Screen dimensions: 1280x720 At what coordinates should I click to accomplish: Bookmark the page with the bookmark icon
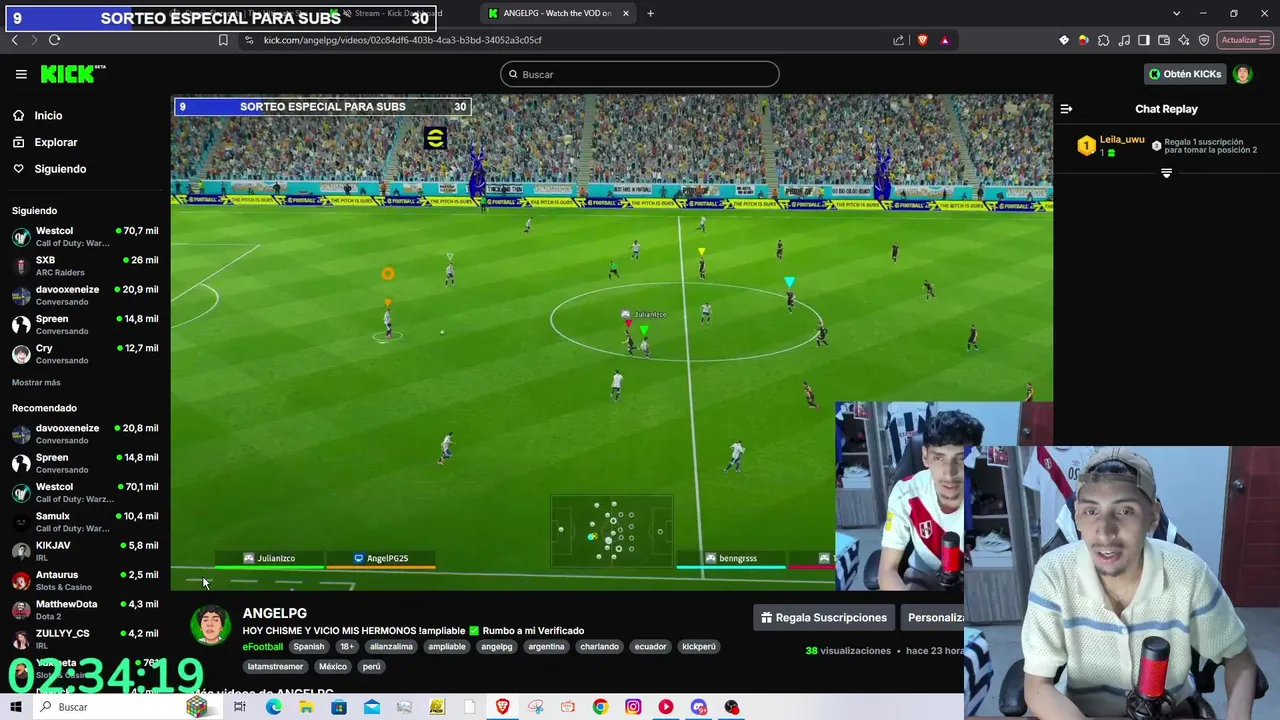coord(223,40)
